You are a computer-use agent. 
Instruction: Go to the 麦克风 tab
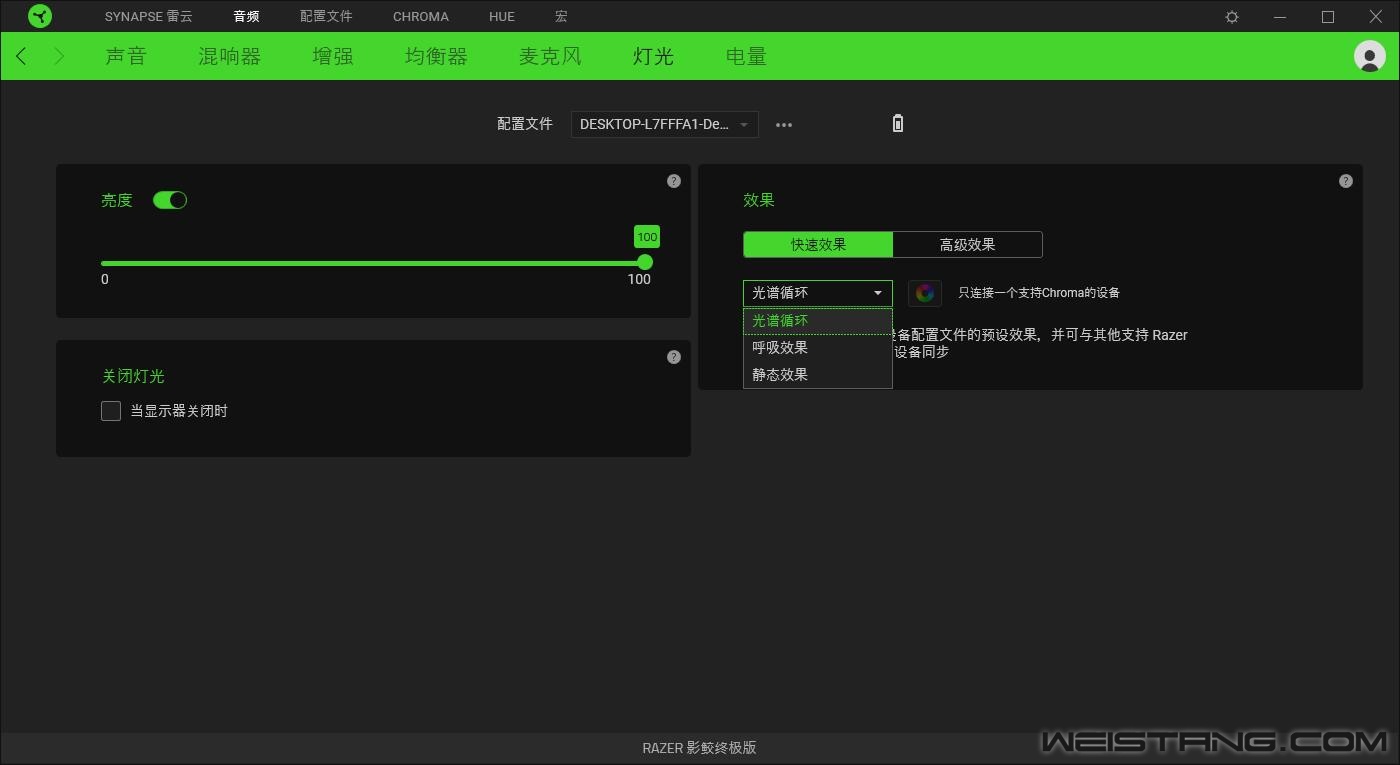point(550,56)
